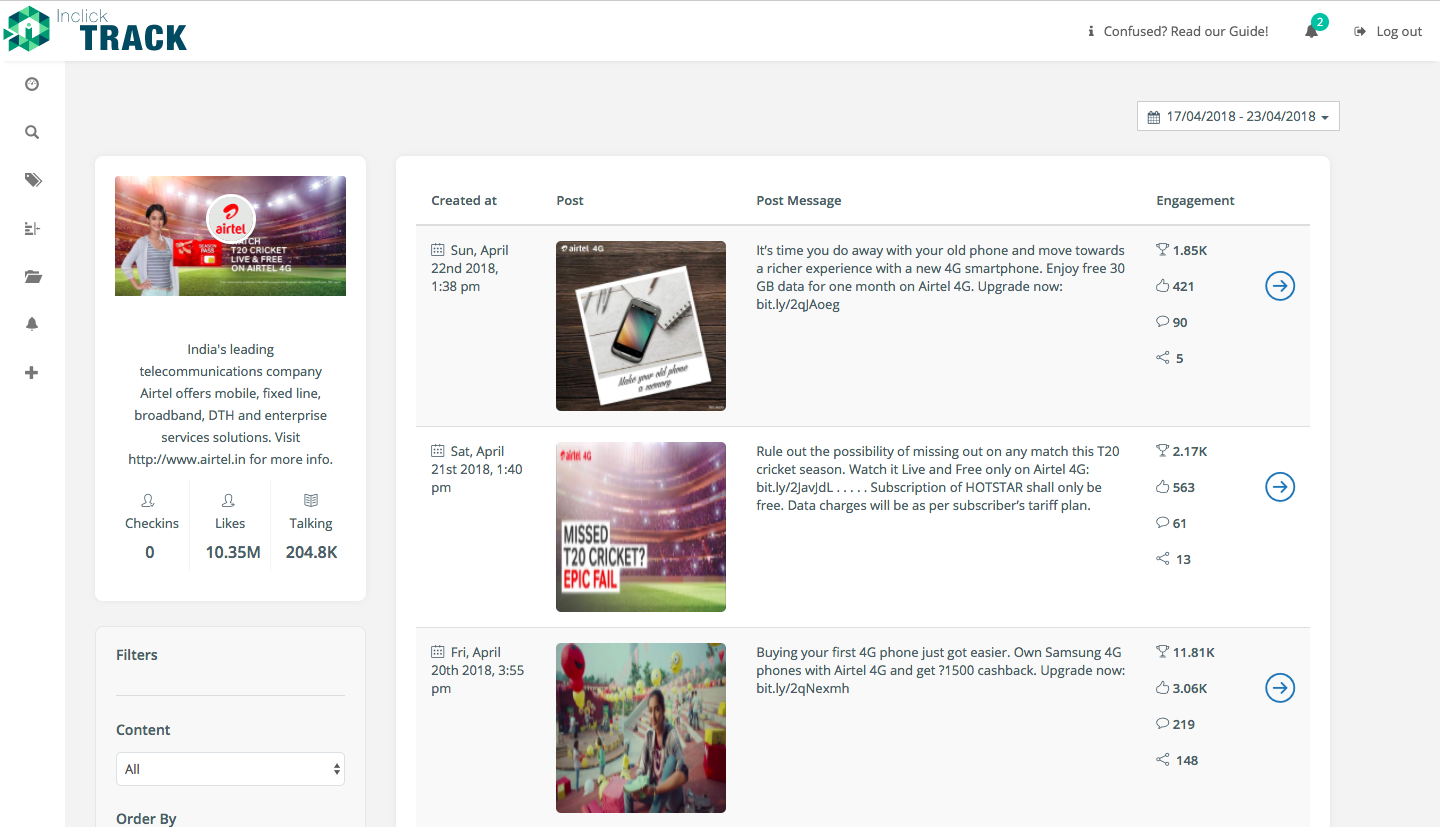Expand the Content filter dropdown set to All
The width and height of the screenshot is (1440, 827).
230,769
